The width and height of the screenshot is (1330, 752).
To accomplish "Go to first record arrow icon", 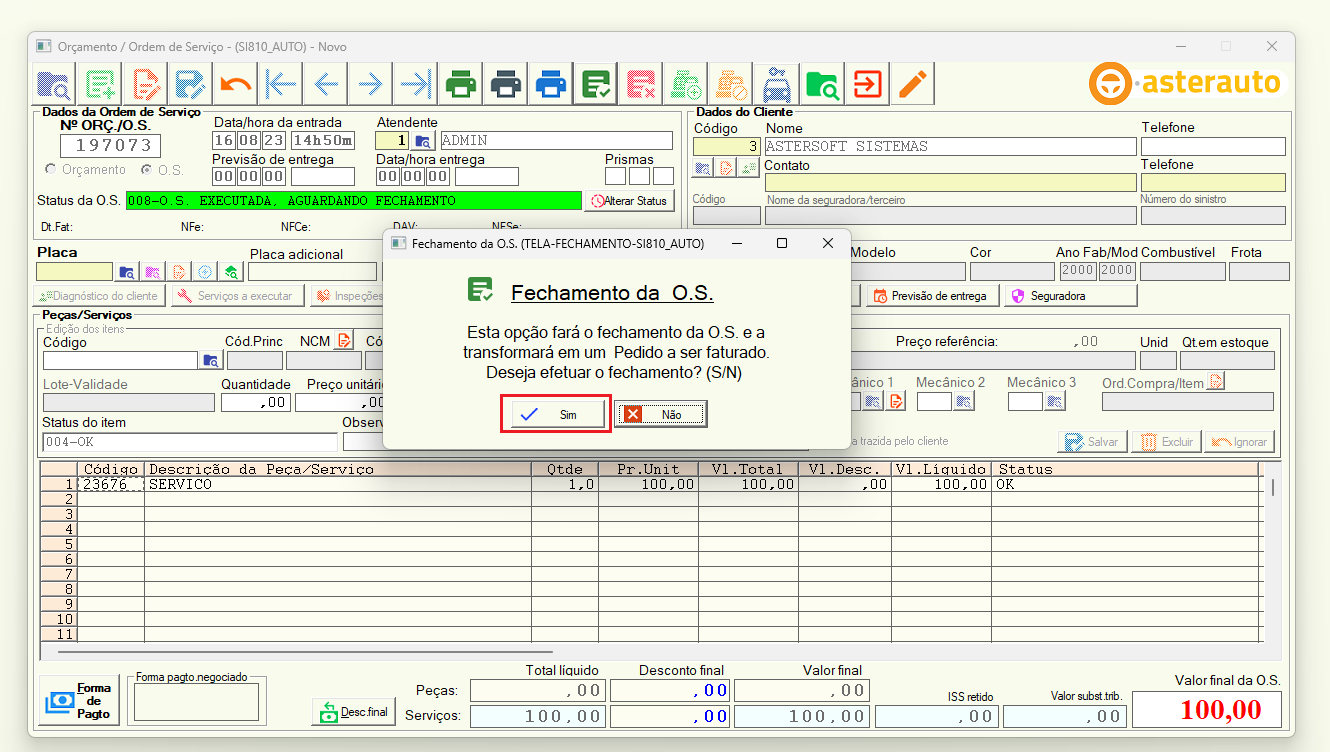I will [x=281, y=84].
